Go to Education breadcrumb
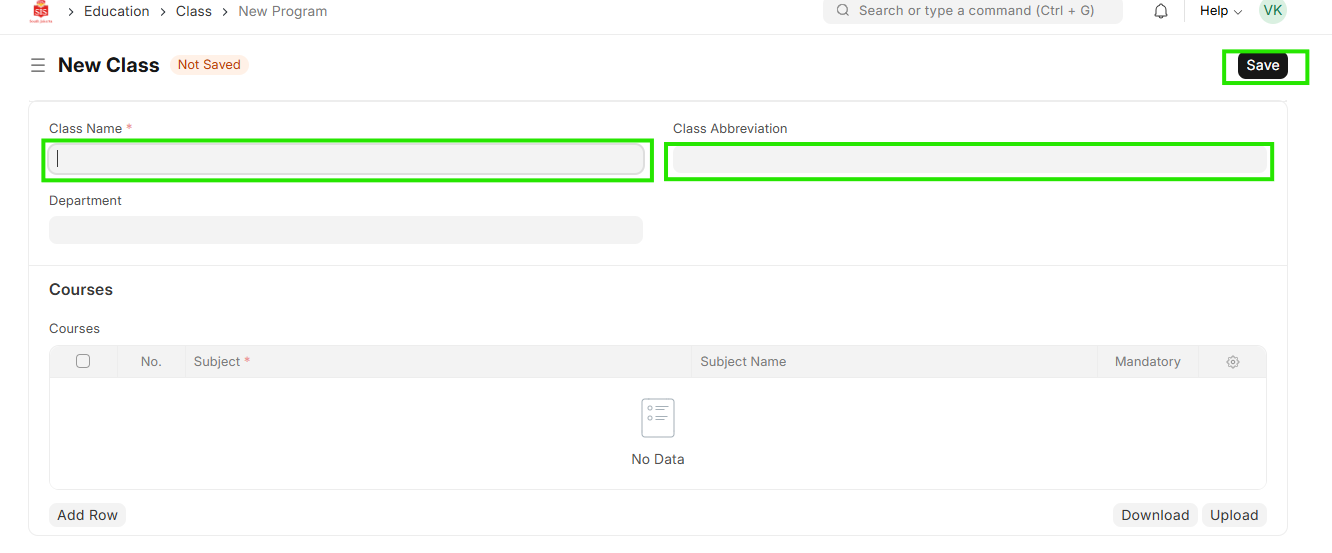This screenshot has height=553, width=1332. click(x=116, y=11)
